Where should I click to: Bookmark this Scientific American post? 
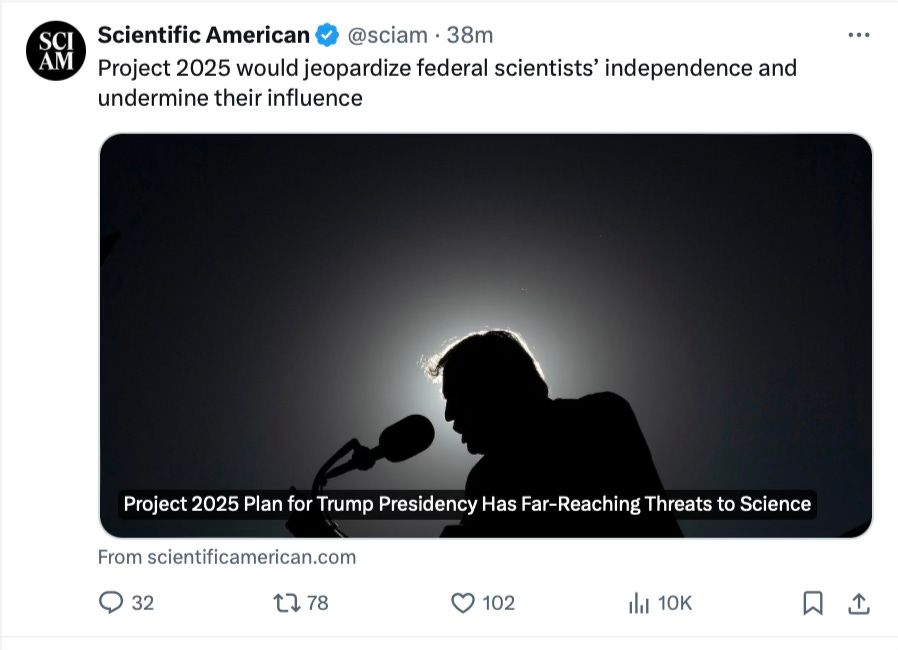click(x=813, y=602)
